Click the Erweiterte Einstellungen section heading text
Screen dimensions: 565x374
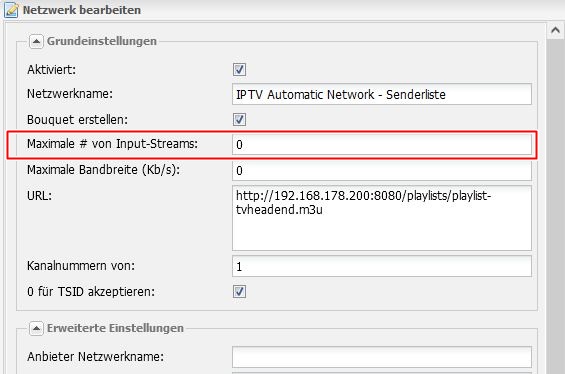115,328
